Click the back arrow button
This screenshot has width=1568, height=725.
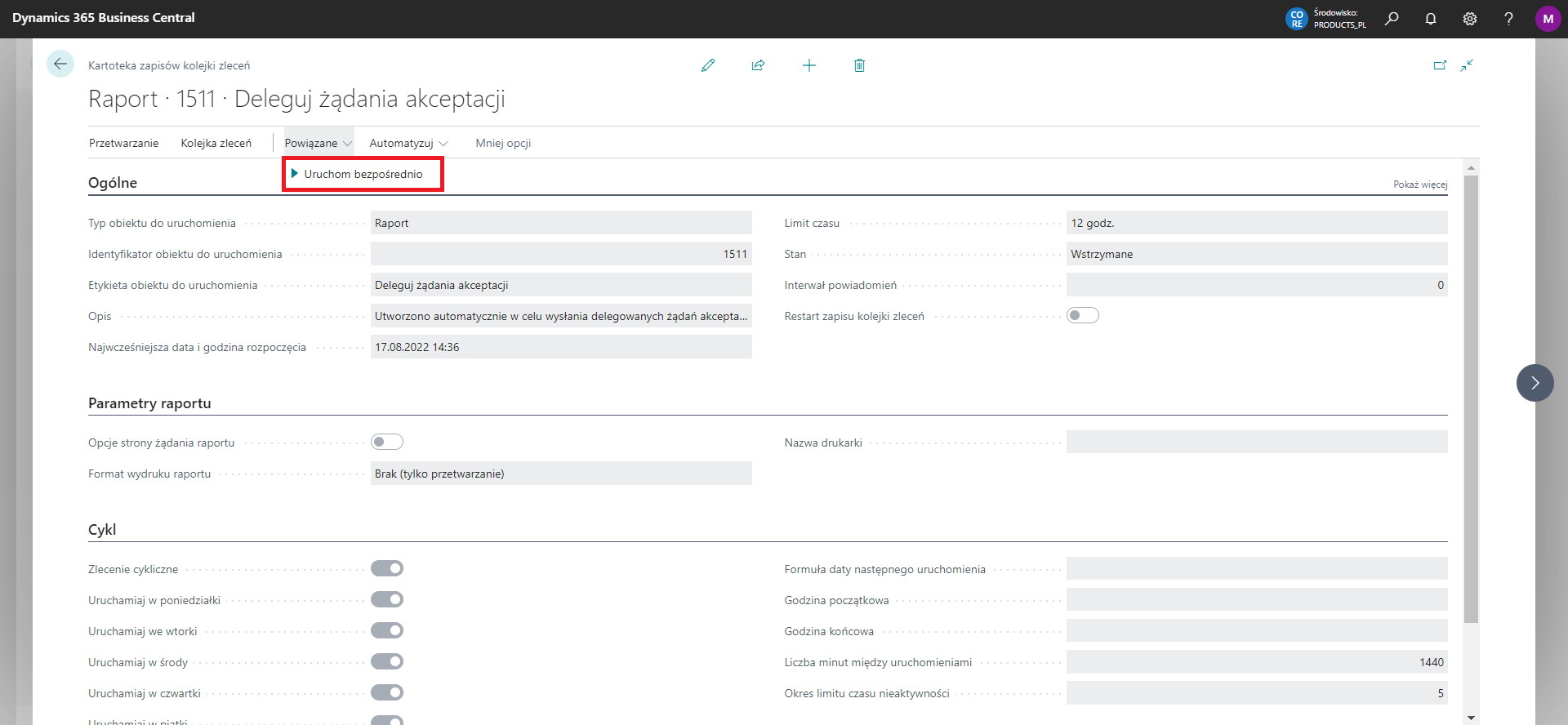click(60, 64)
